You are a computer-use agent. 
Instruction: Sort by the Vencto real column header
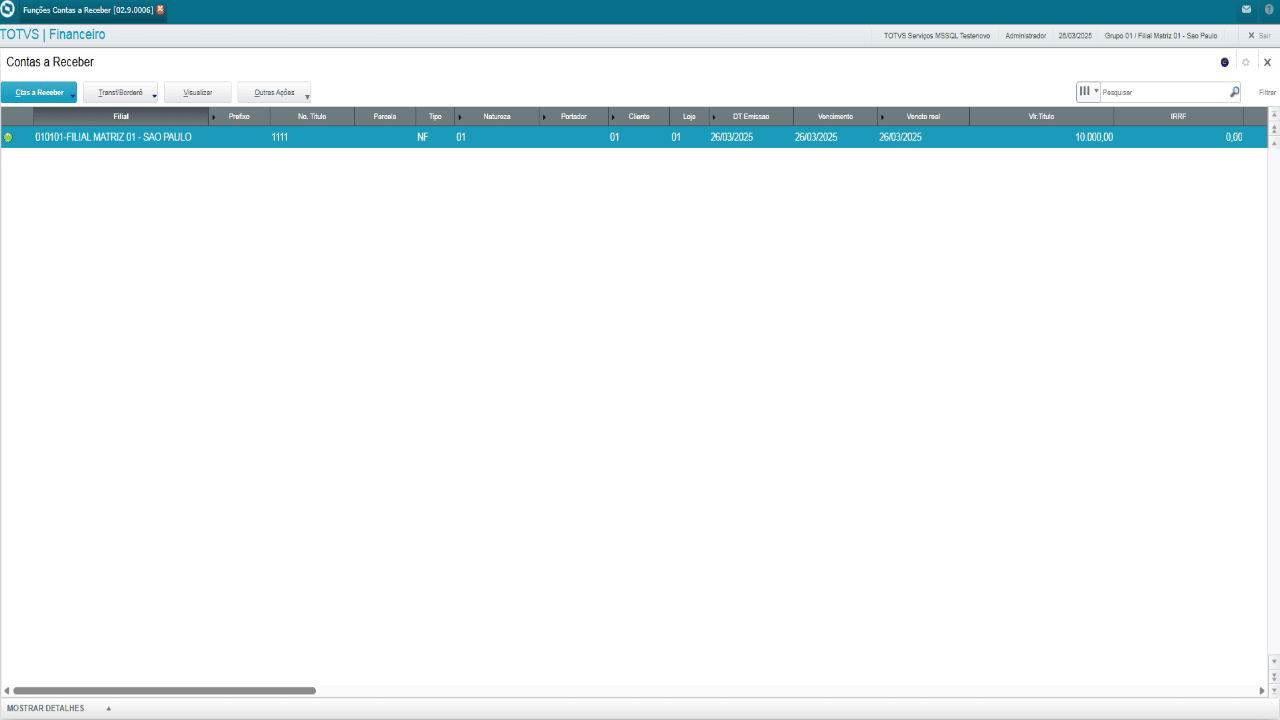pyautogui.click(x=923, y=116)
